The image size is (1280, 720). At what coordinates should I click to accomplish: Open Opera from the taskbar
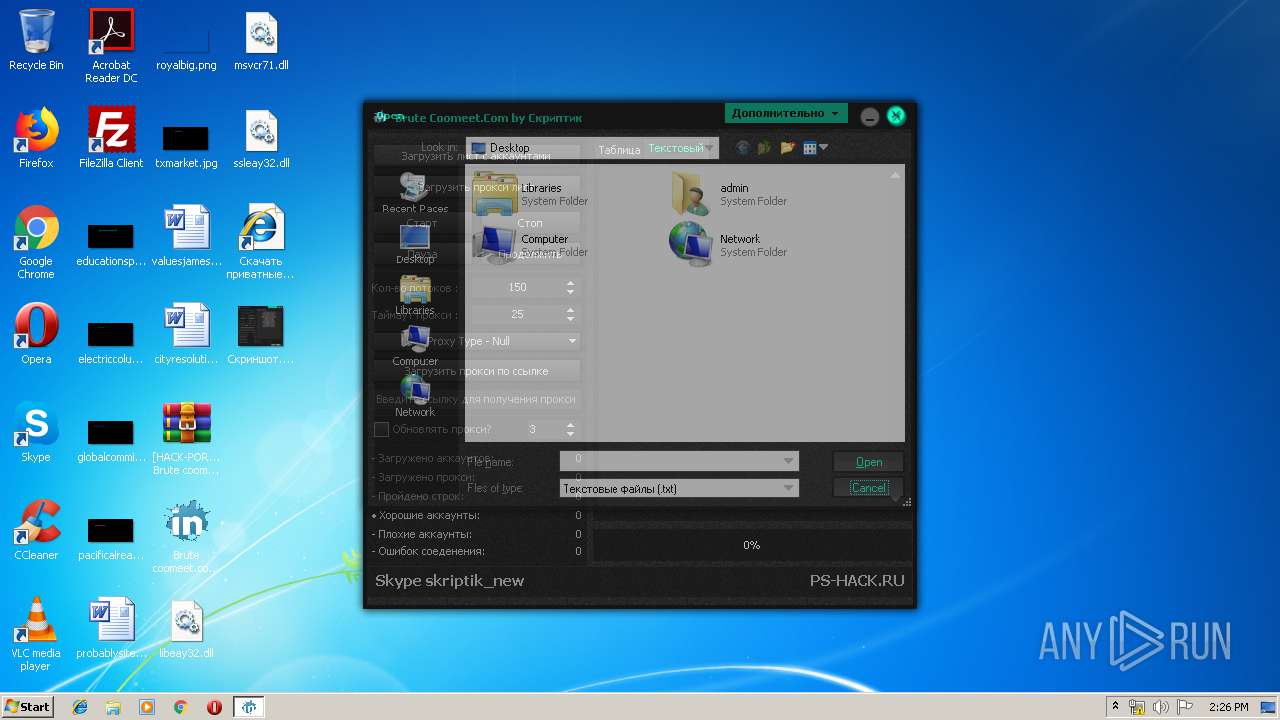coord(214,707)
